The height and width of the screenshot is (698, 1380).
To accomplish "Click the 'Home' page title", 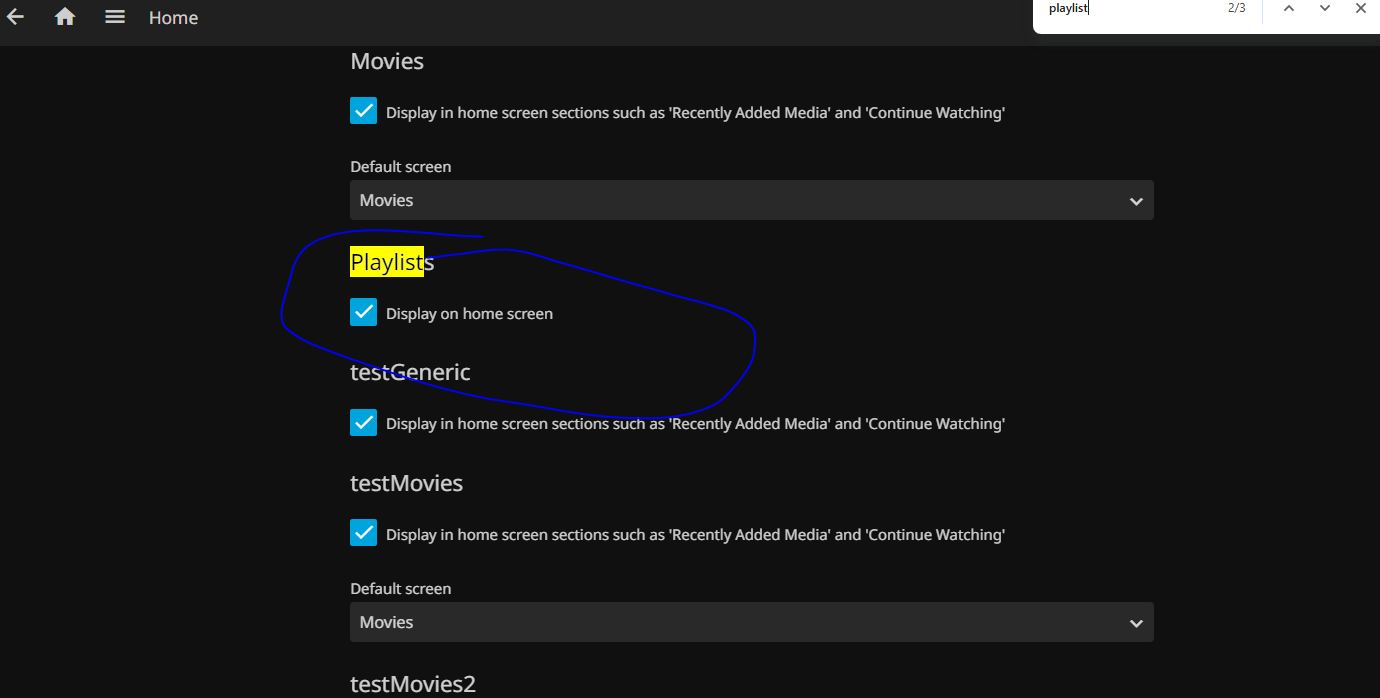I will point(173,18).
